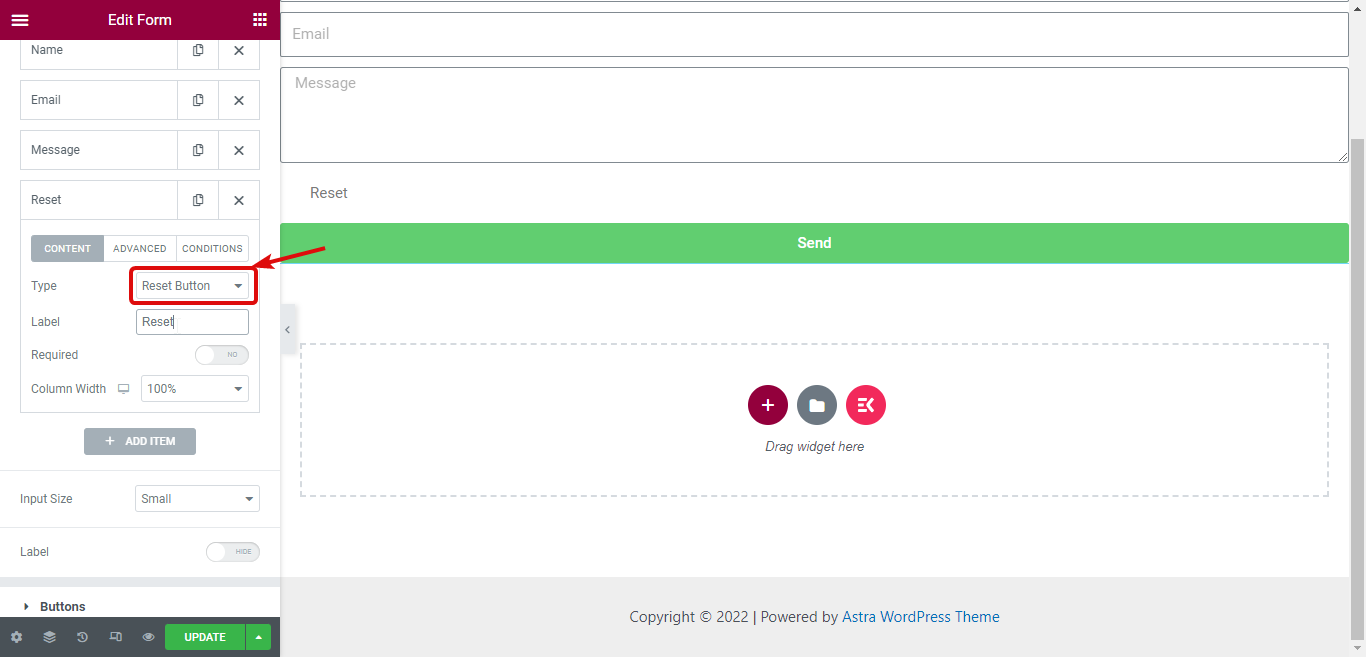Open the Input Size dropdown
Image resolution: width=1366 pixels, height=657 pixels.
tap(197, 499)
